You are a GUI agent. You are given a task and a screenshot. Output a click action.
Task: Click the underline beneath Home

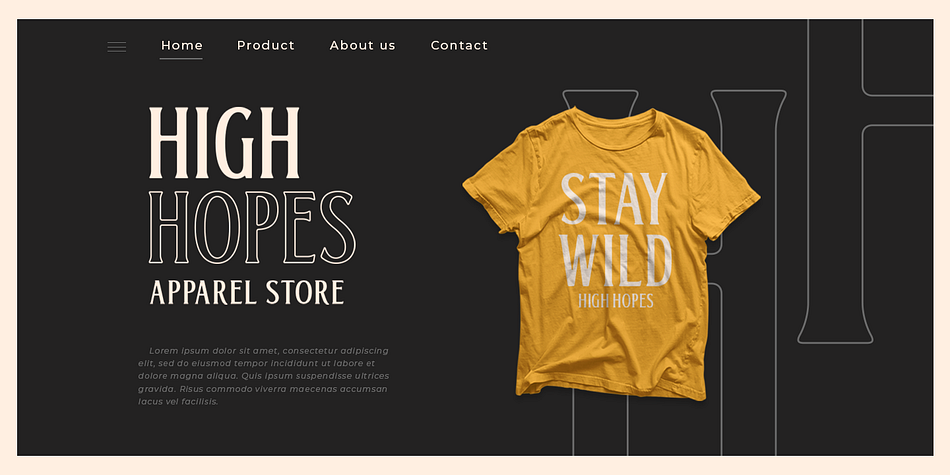[181, 59]
